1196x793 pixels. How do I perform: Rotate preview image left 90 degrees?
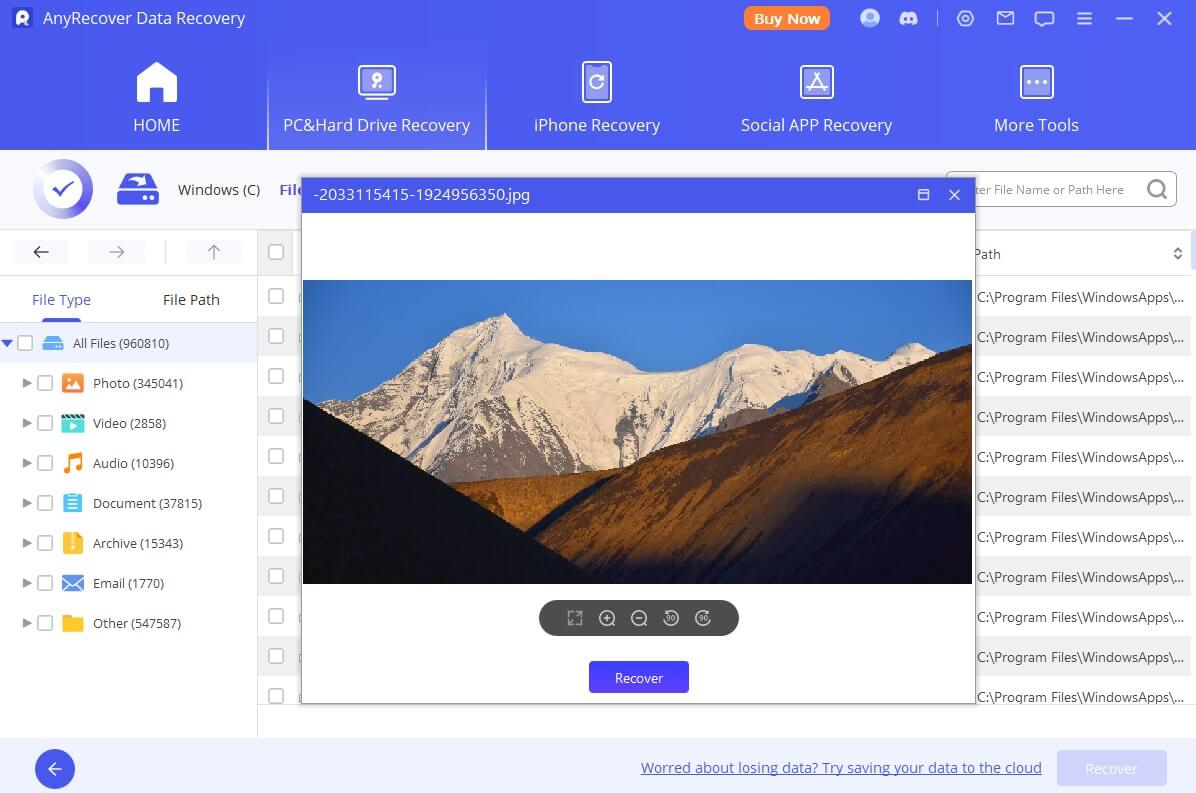pos(671,618)
